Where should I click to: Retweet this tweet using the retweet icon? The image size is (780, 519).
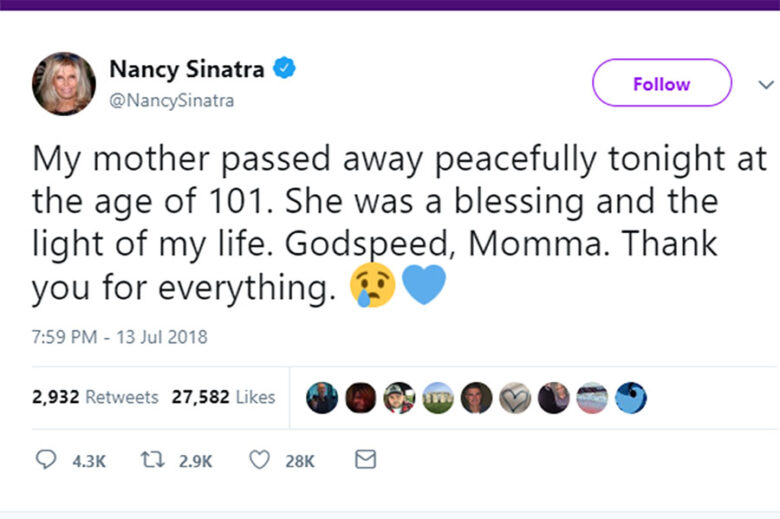155,460
